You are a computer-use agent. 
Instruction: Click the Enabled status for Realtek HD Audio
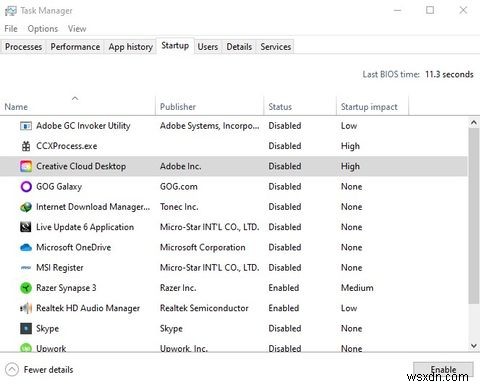284,308
